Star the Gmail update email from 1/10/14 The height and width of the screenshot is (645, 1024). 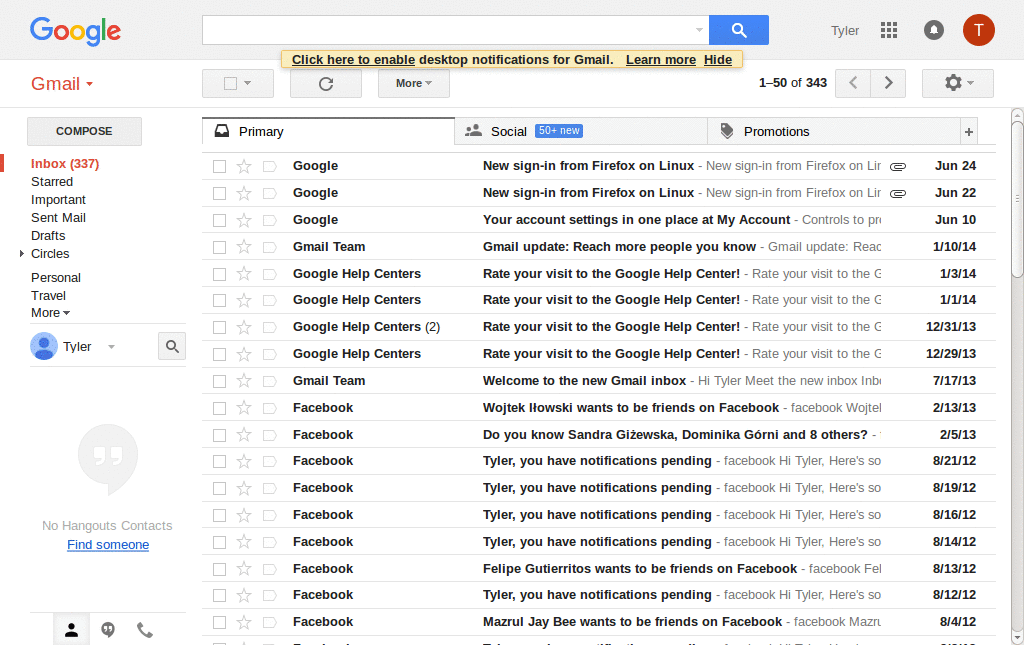pyautogui.click(x=244, y=247)
